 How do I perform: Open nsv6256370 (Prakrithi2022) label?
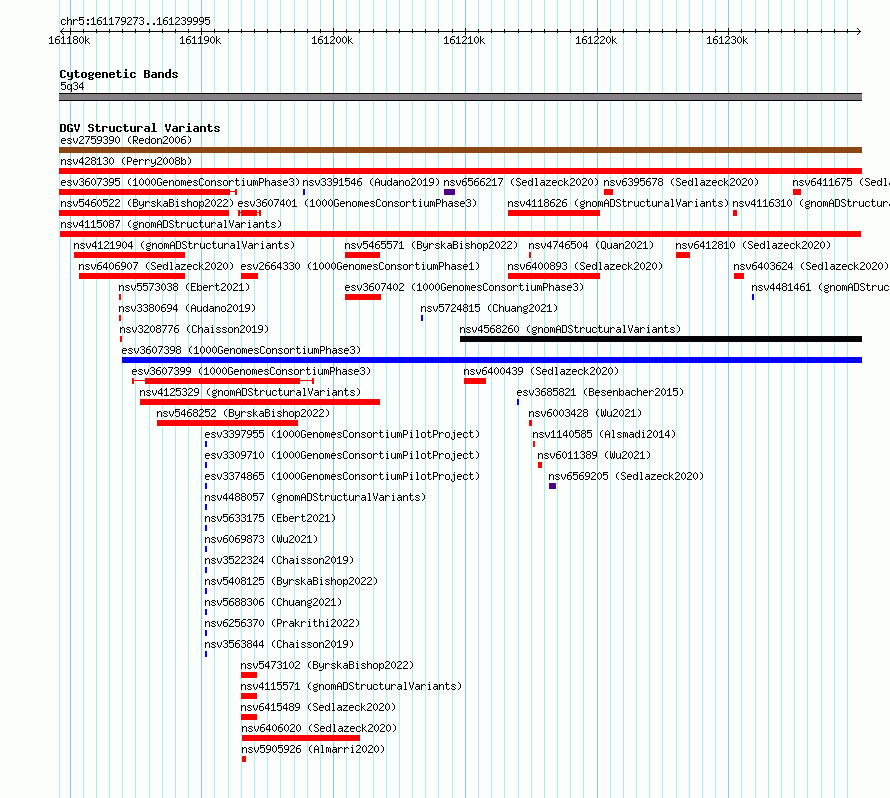pos(282,623)
